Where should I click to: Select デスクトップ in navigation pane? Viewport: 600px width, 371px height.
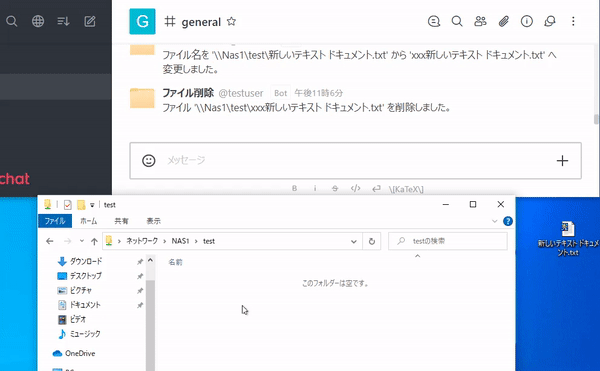point(80,276)
